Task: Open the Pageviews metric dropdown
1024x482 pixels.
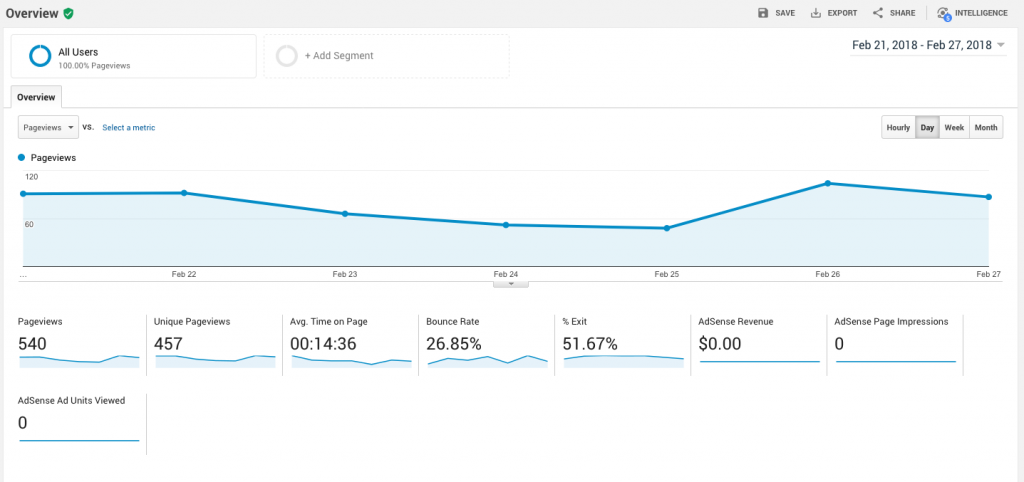Action: tap(48, 128)
